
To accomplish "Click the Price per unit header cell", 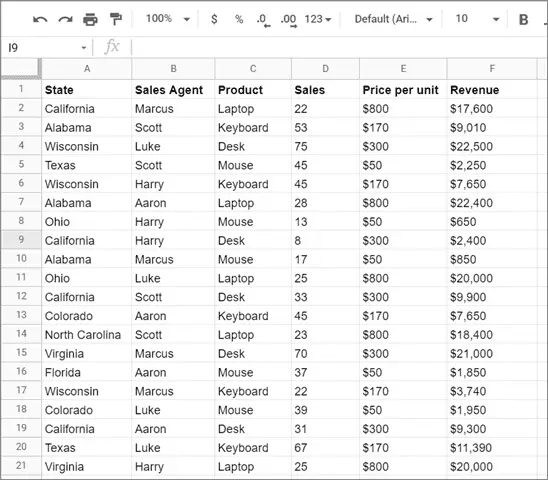I will coord(403,90).
